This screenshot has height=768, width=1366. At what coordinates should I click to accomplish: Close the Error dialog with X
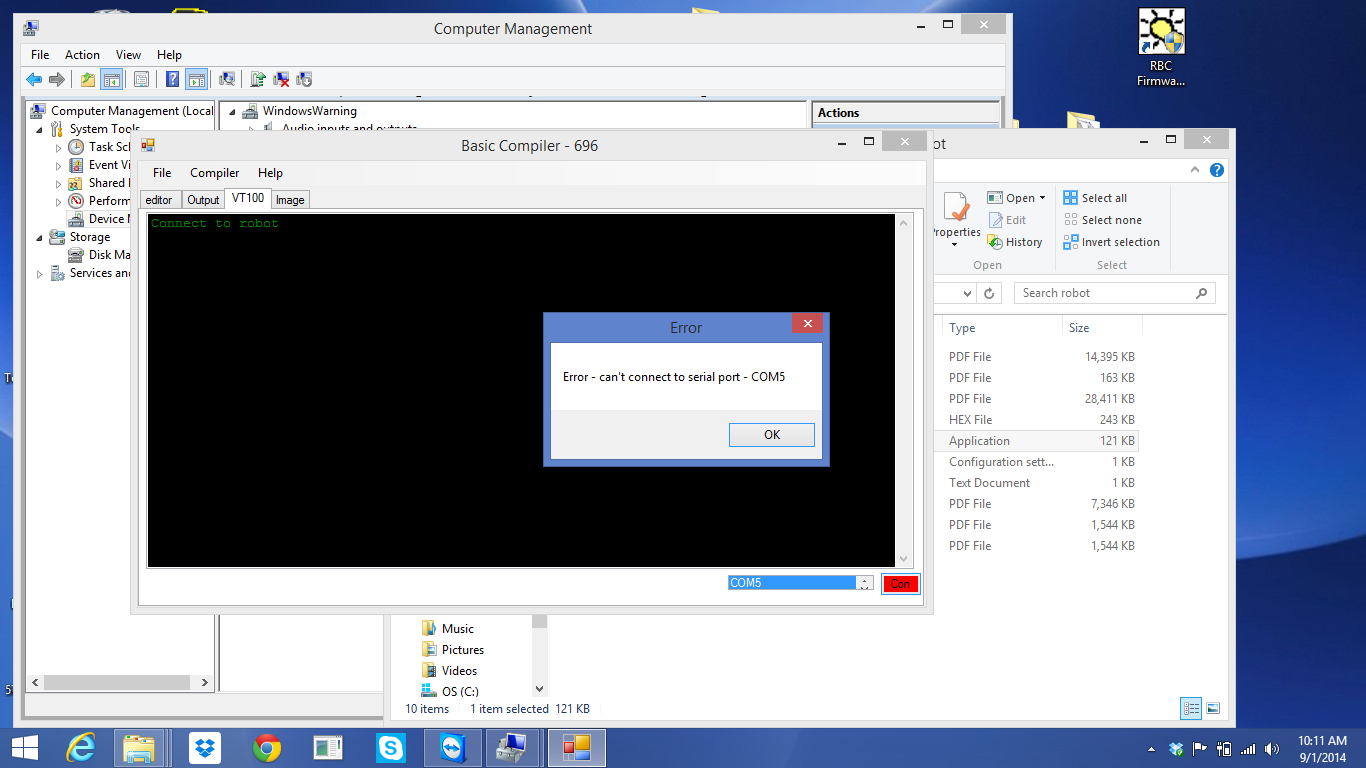pos(807,324)
